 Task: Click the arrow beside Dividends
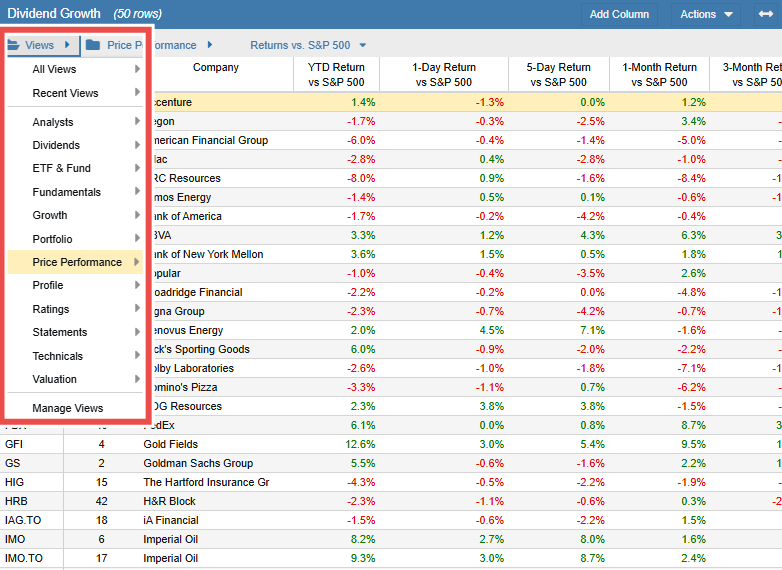pos(137,145)
